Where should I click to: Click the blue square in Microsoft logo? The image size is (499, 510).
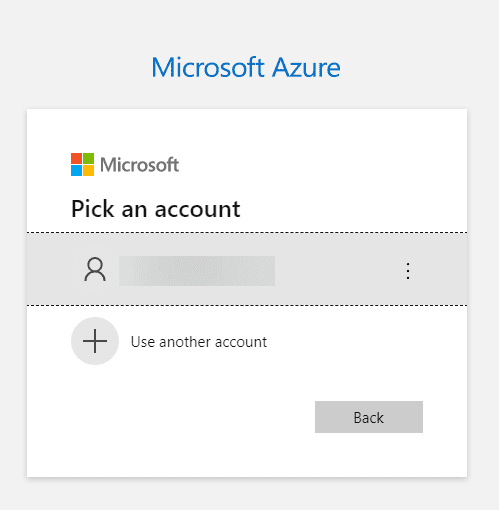pyautogui.click(x=76, y=170)
